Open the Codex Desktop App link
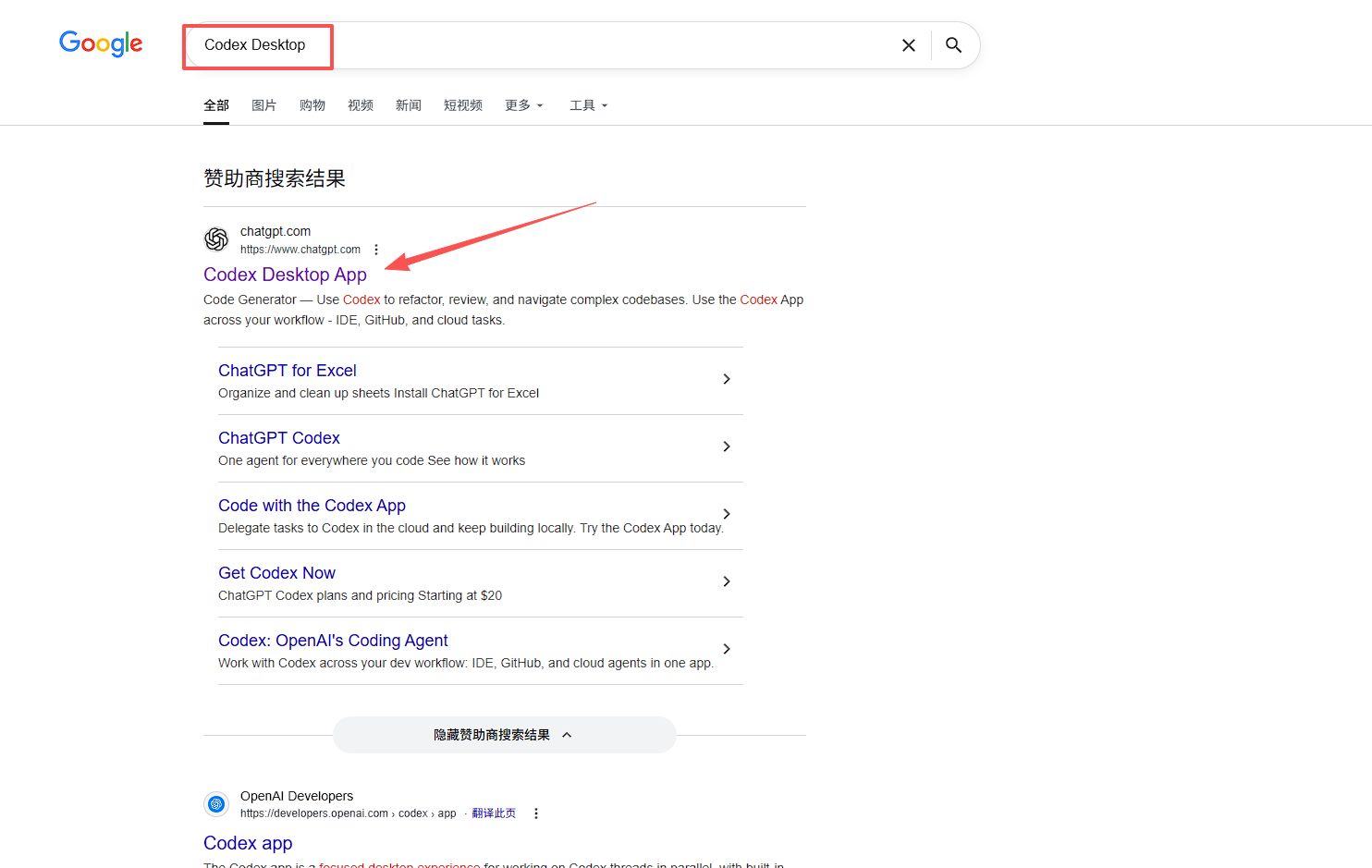This screenshot has height=868, width=1372. click(x=285, y=275)
